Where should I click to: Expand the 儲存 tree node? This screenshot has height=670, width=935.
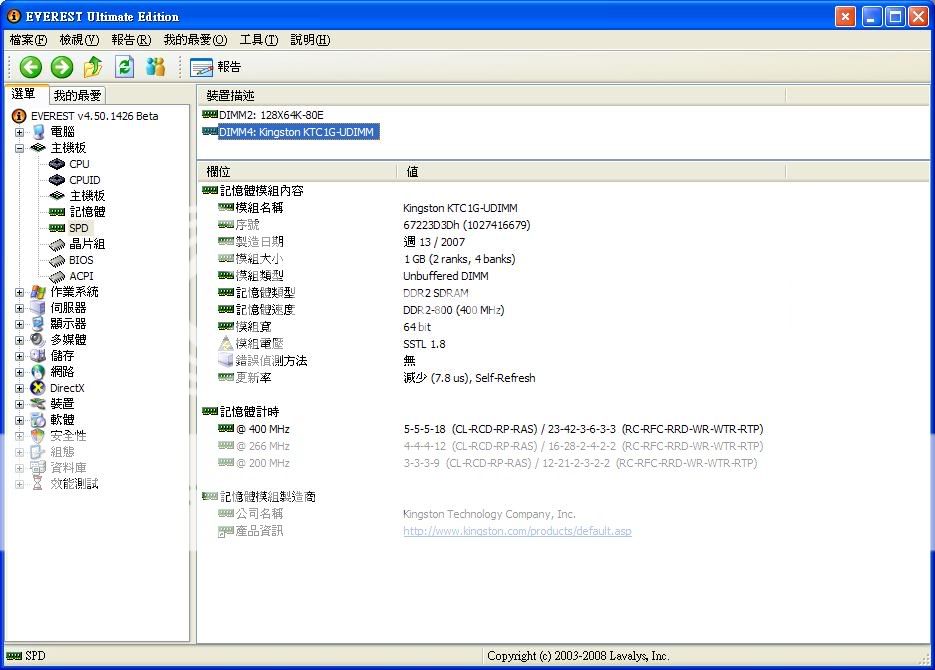(20, 356)
